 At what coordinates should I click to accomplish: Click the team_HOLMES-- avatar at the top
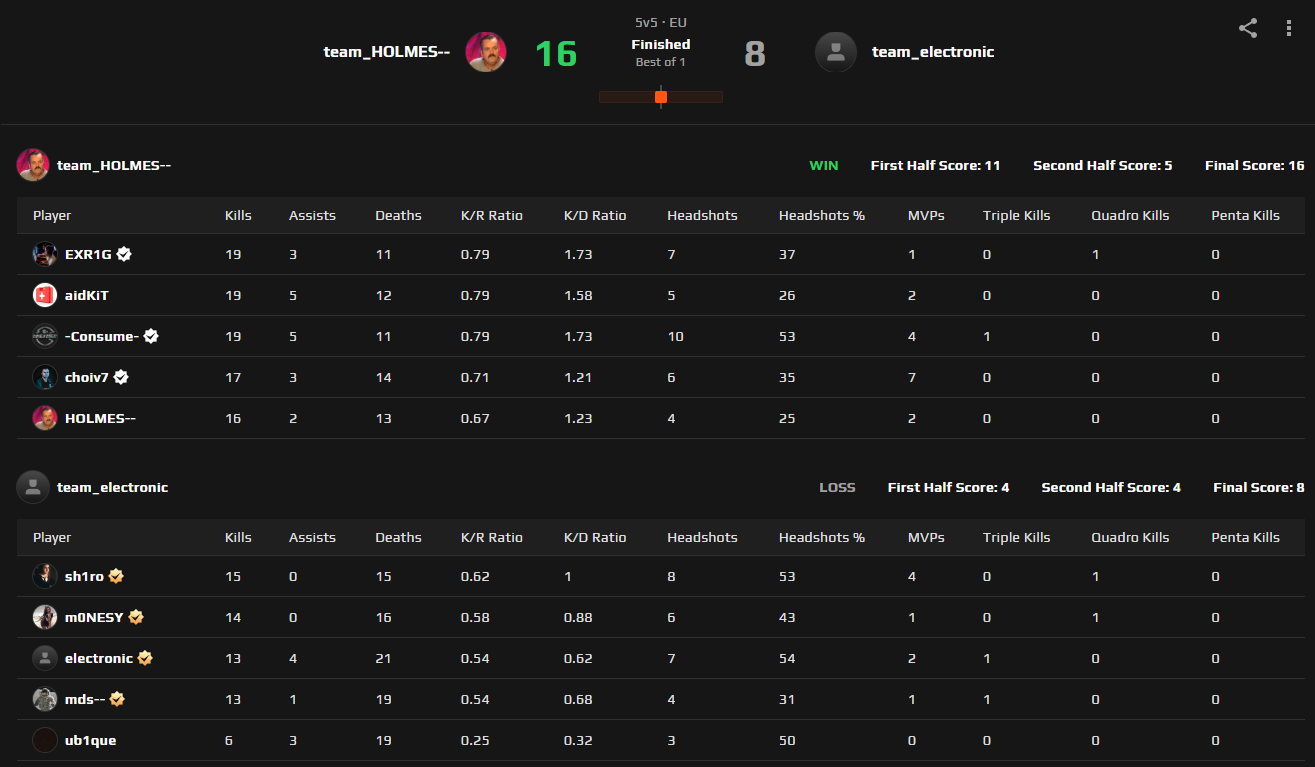pos(486,51)
